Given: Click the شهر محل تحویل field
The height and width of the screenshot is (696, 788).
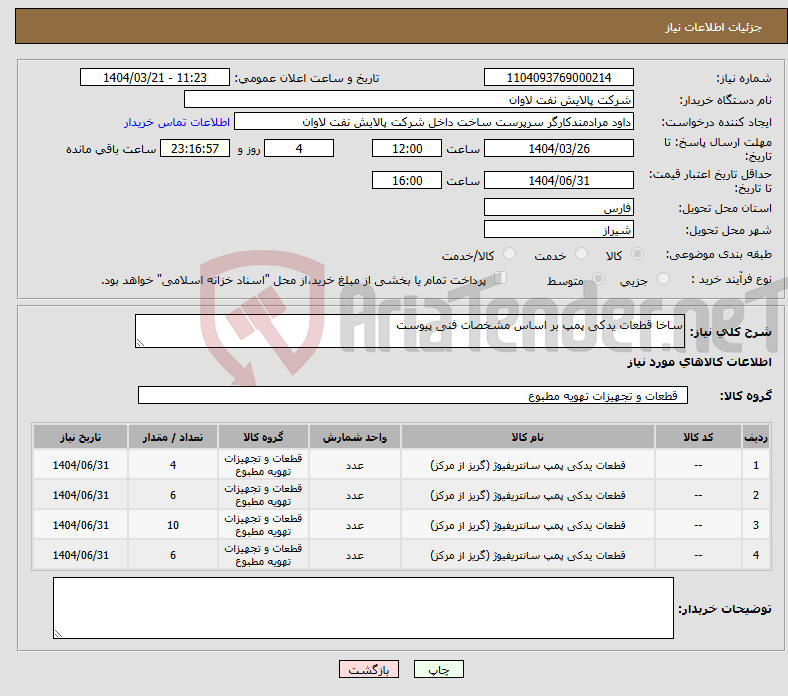Looking at the screenshot, I should [558, 230].
